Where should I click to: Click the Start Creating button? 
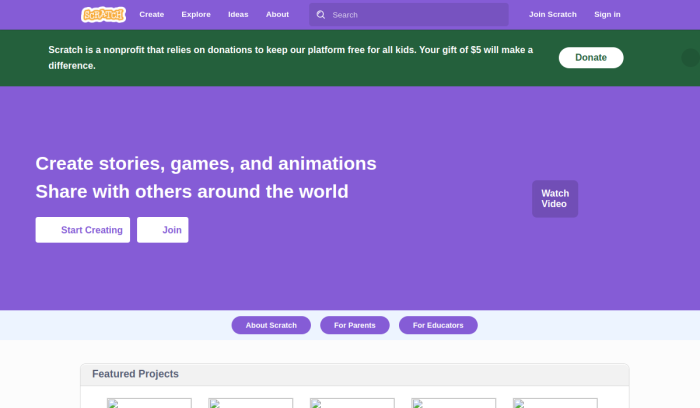(82, 230)
